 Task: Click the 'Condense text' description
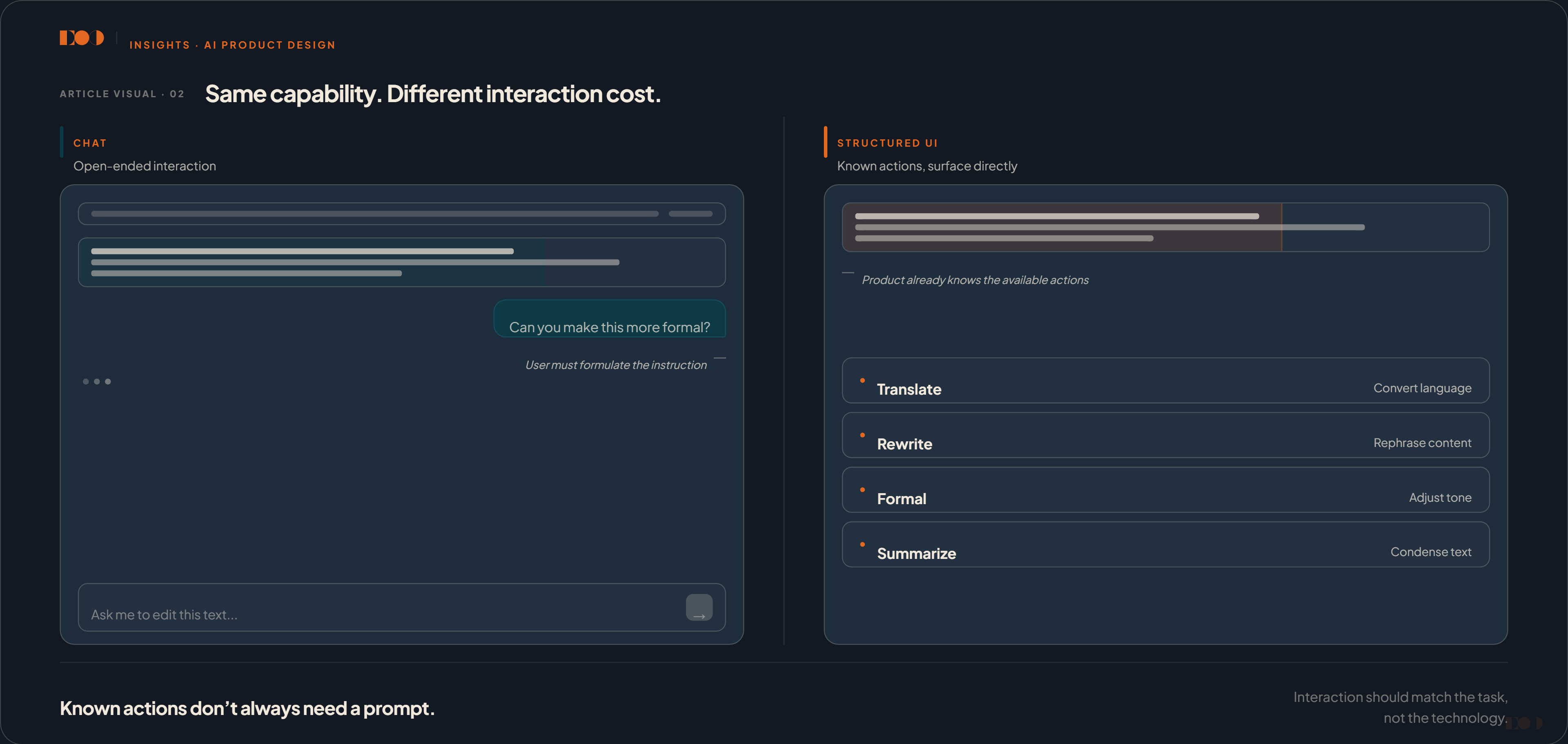(x=1430, y=552)
